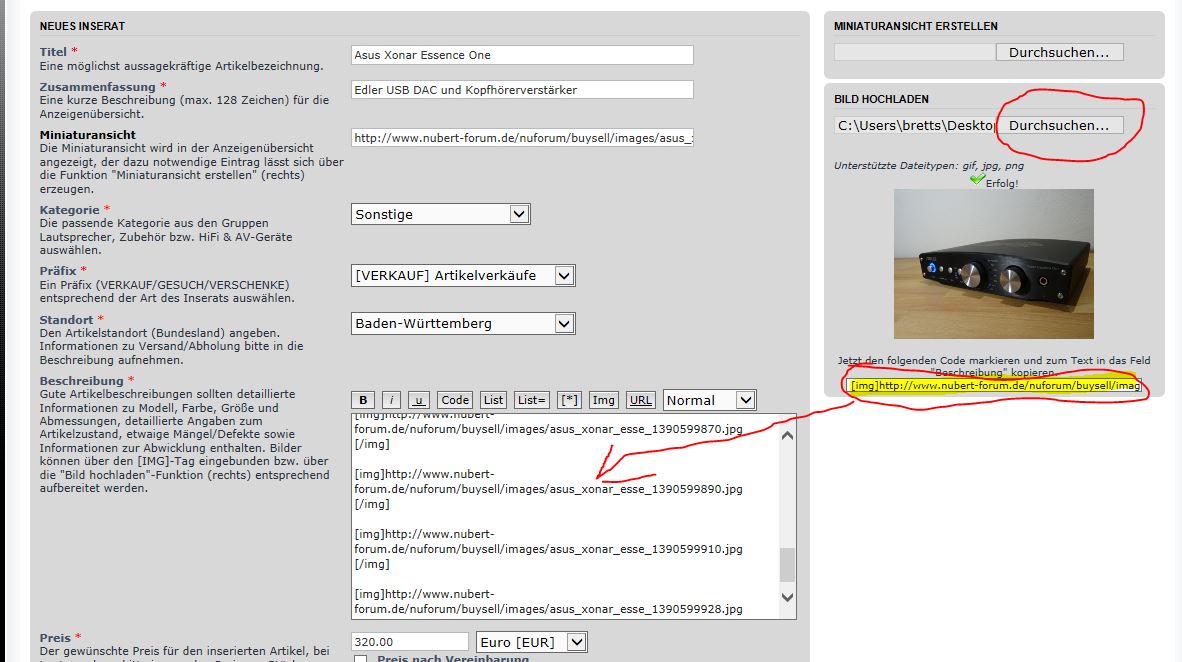This screenshot has height=662, width=1182.
Task: Open the Kategorie dropdown showing Sonstige
Action: click(441, 214)
